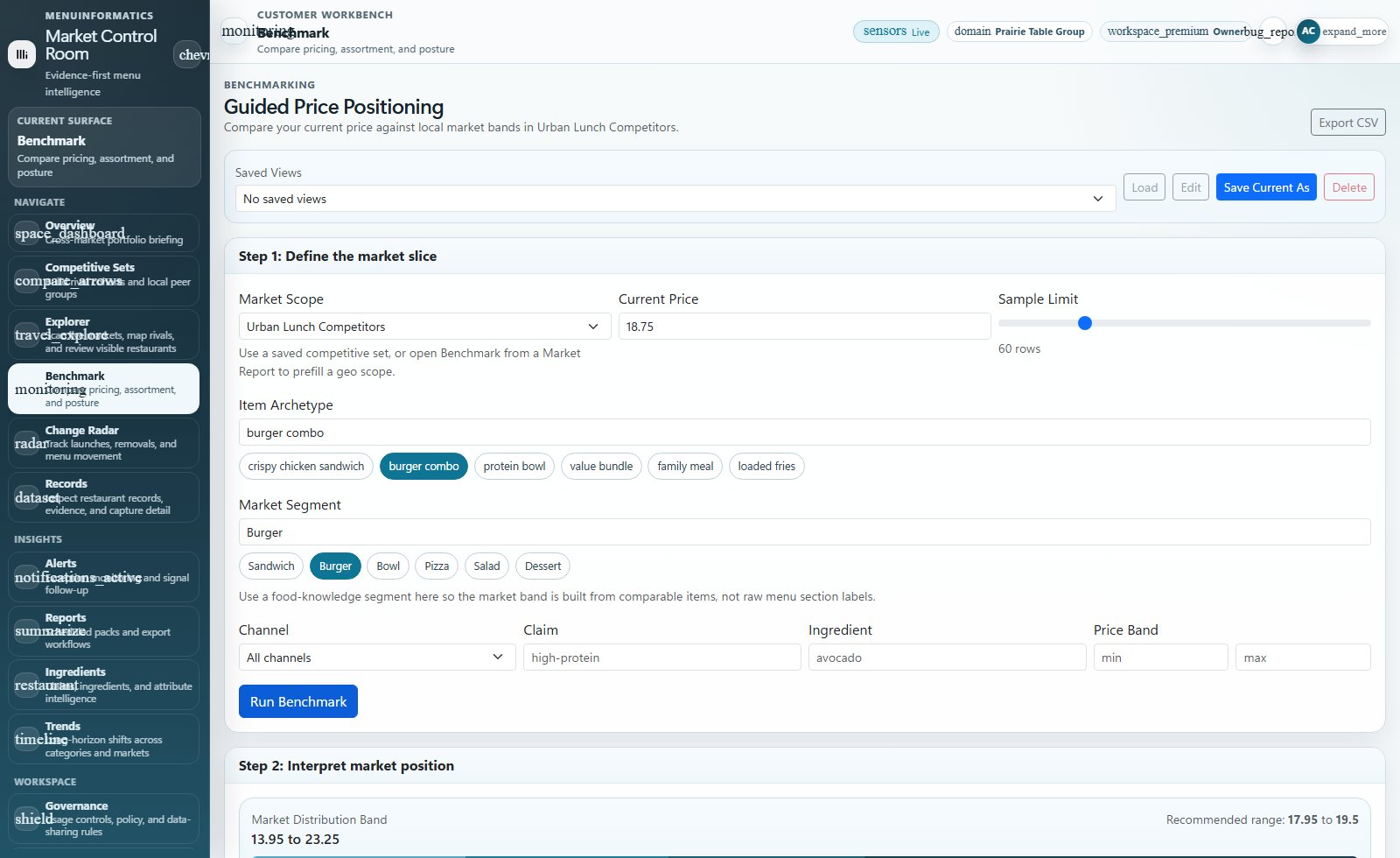This screenshot has width=1400, height=858.
Task: Click the monitoring icon in the Benchmark nav item
Action: (26, 390)
